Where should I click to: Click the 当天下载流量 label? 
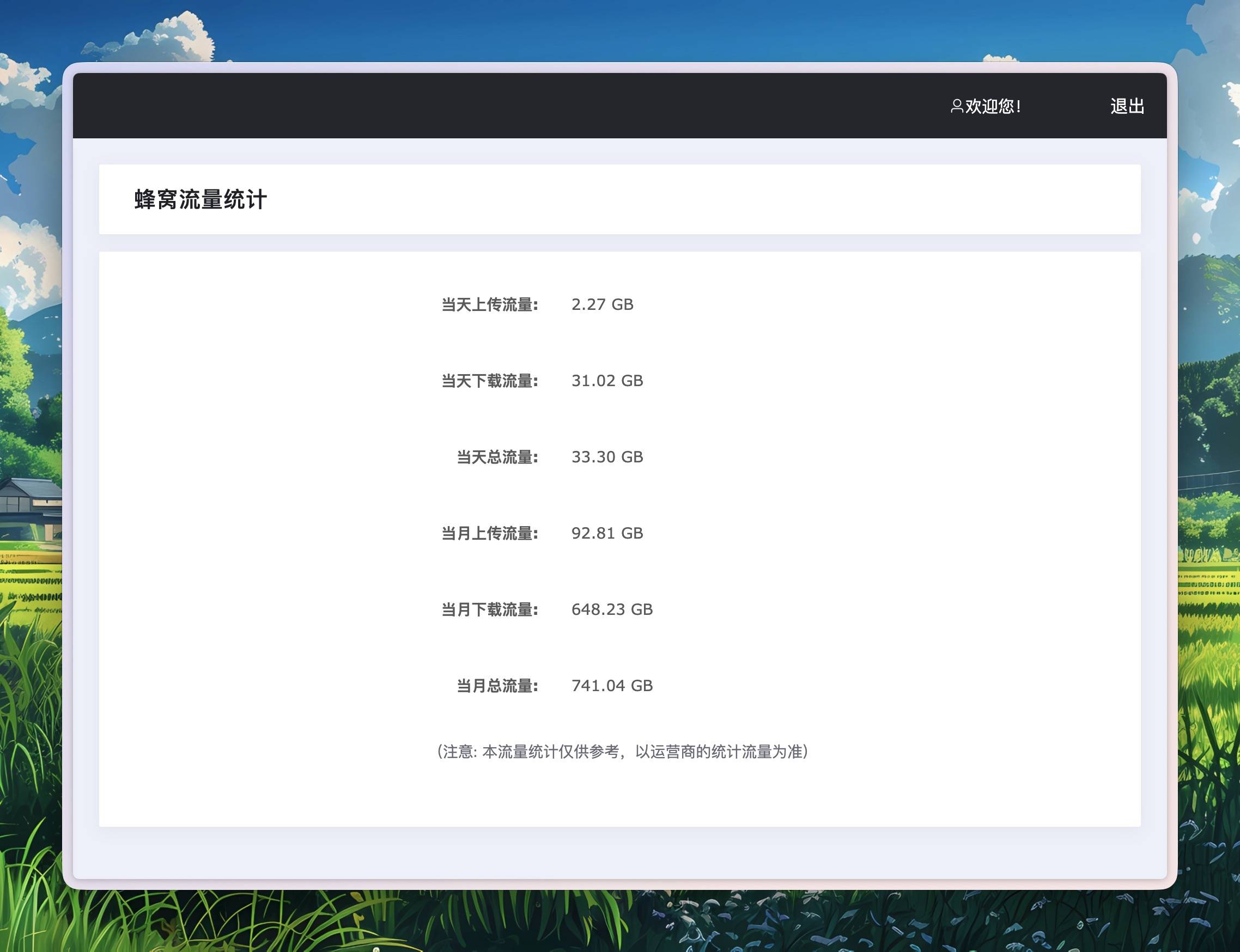click(489, 381)
